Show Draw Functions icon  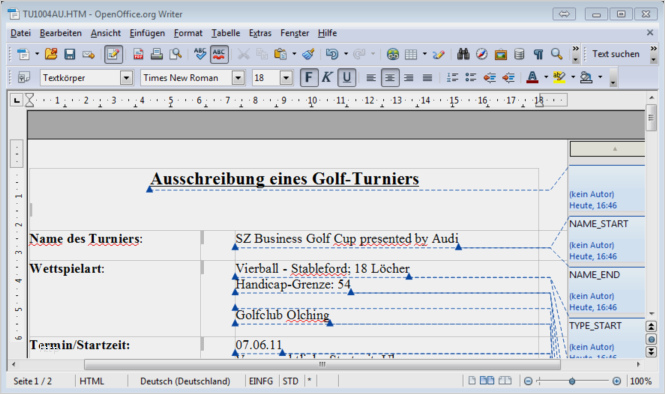pyautogui.click(x=439, y=54)
